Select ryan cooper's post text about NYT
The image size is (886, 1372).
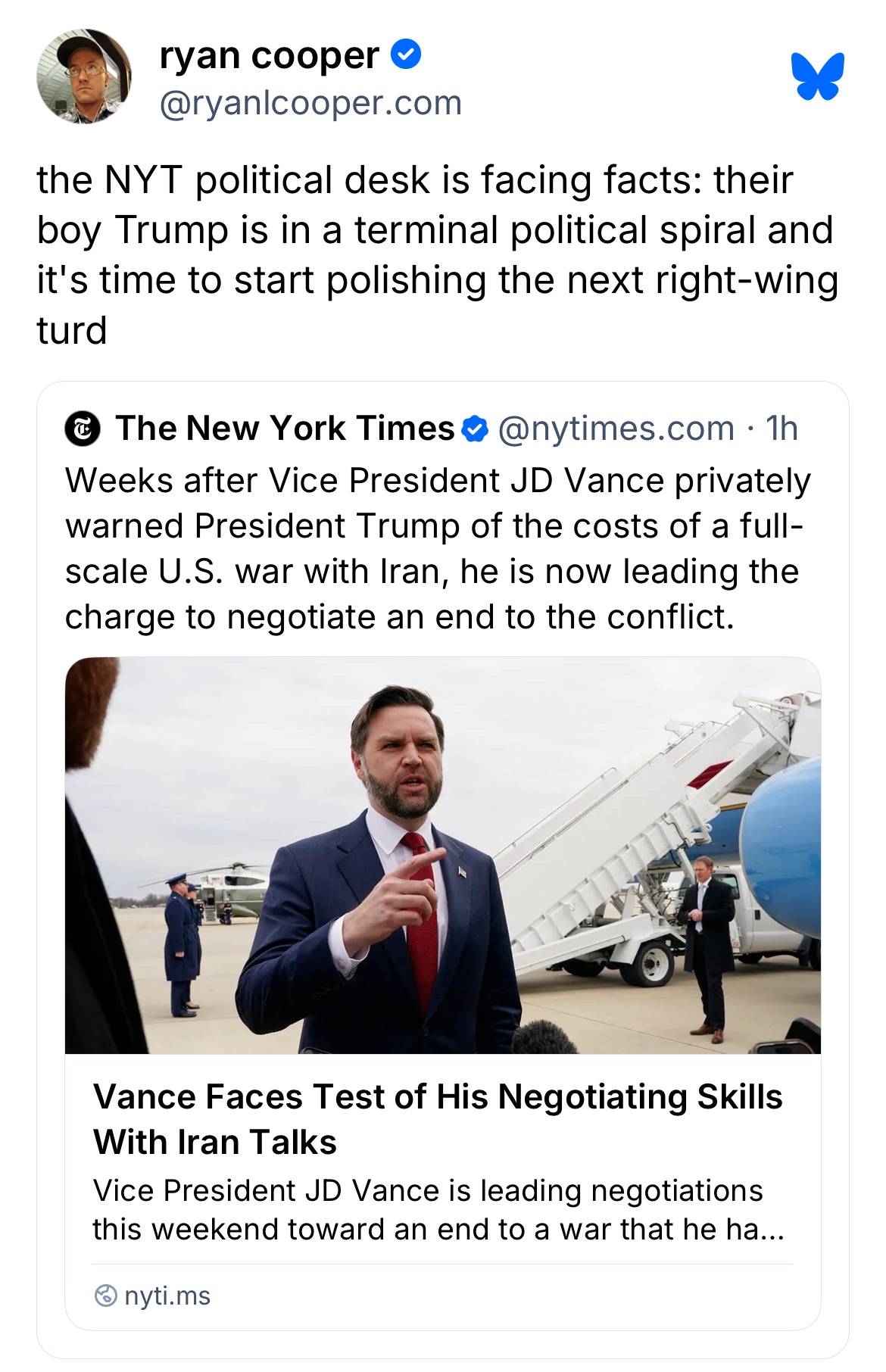tap(438, 254)
